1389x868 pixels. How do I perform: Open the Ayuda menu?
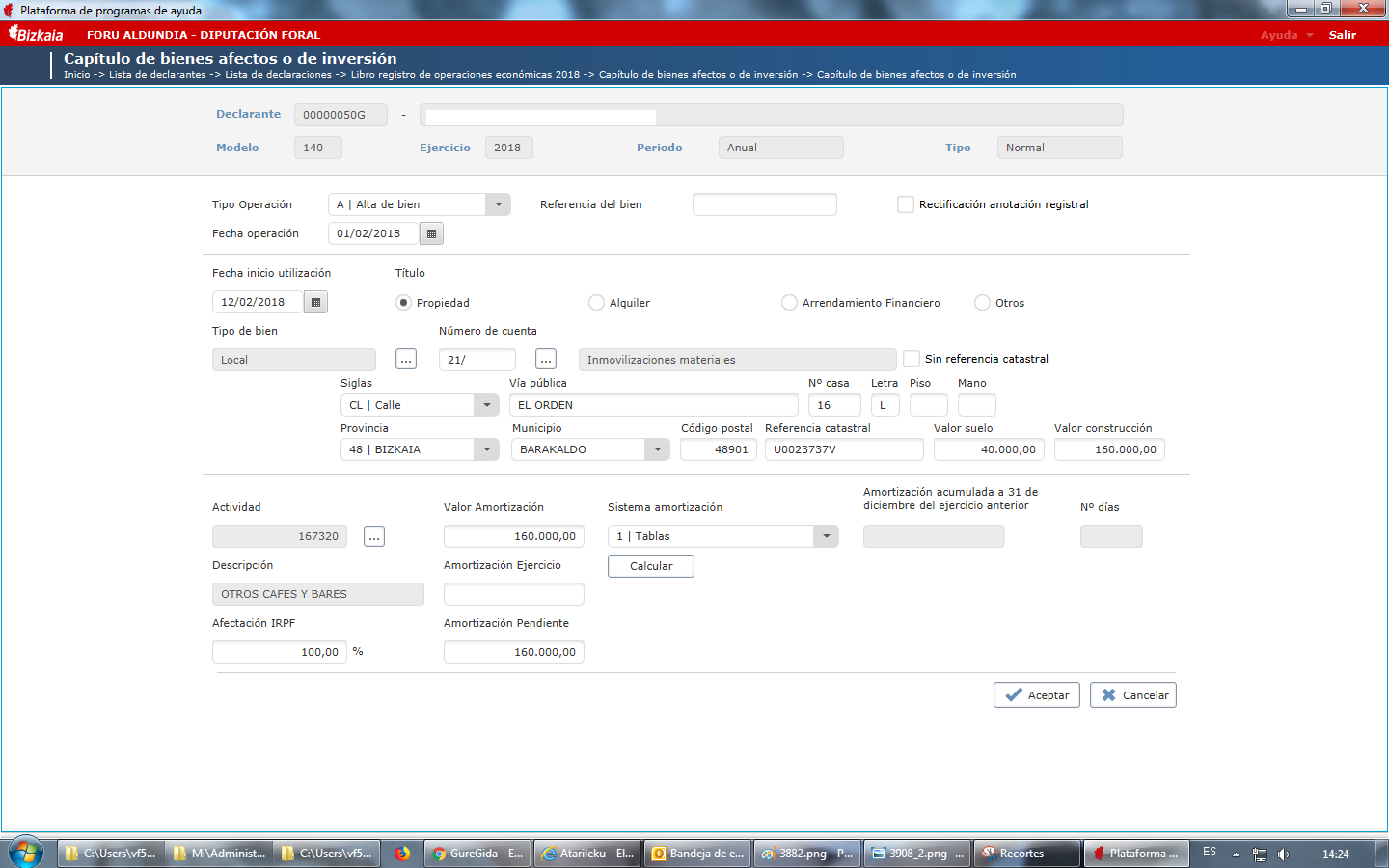1287,35
